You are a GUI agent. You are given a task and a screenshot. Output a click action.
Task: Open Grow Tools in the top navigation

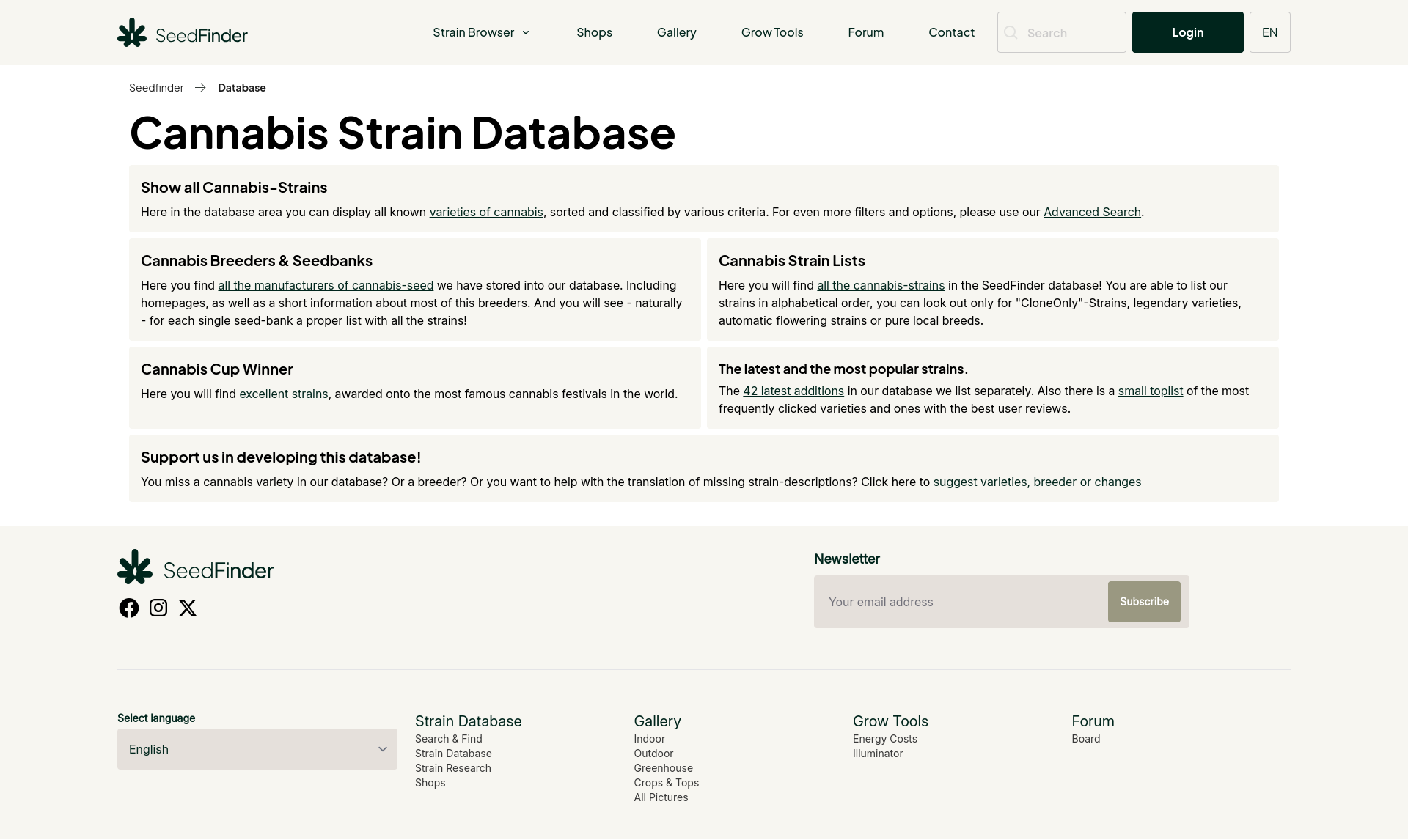pos(772,32)
